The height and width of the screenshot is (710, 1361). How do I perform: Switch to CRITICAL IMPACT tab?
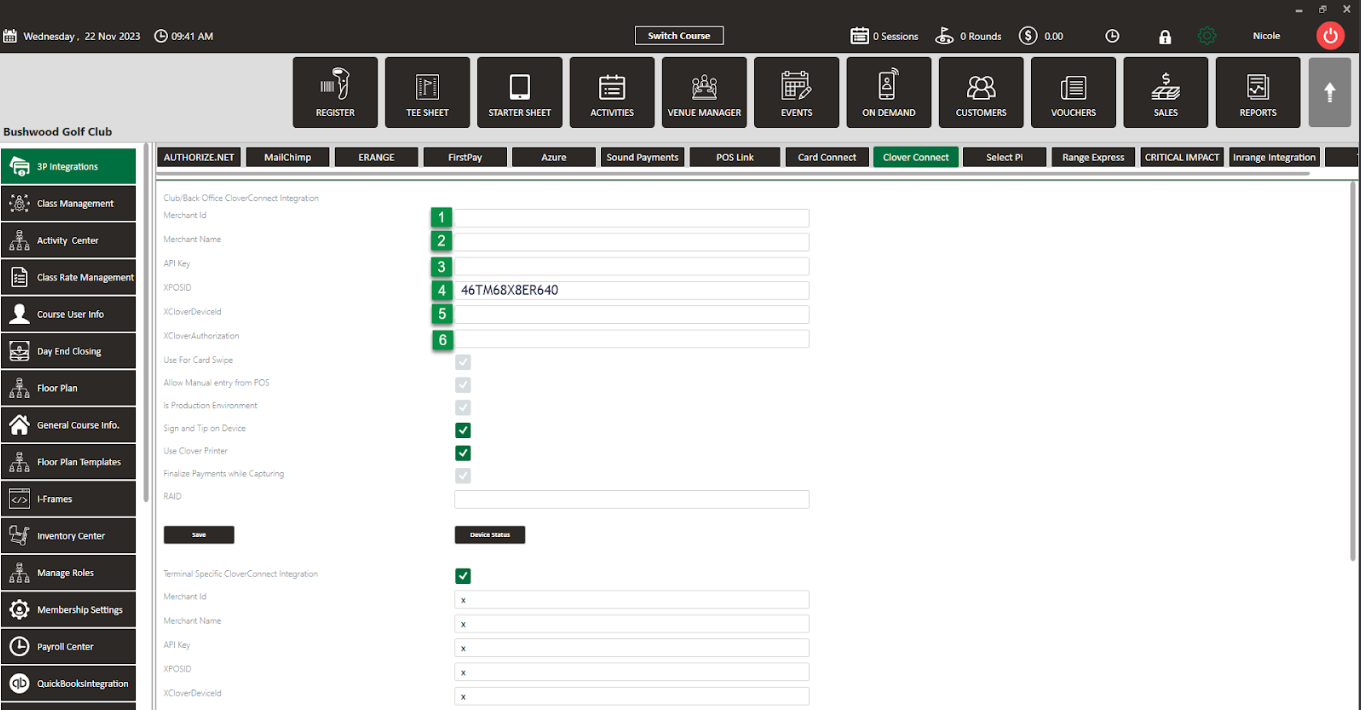tap(1182, 157)
